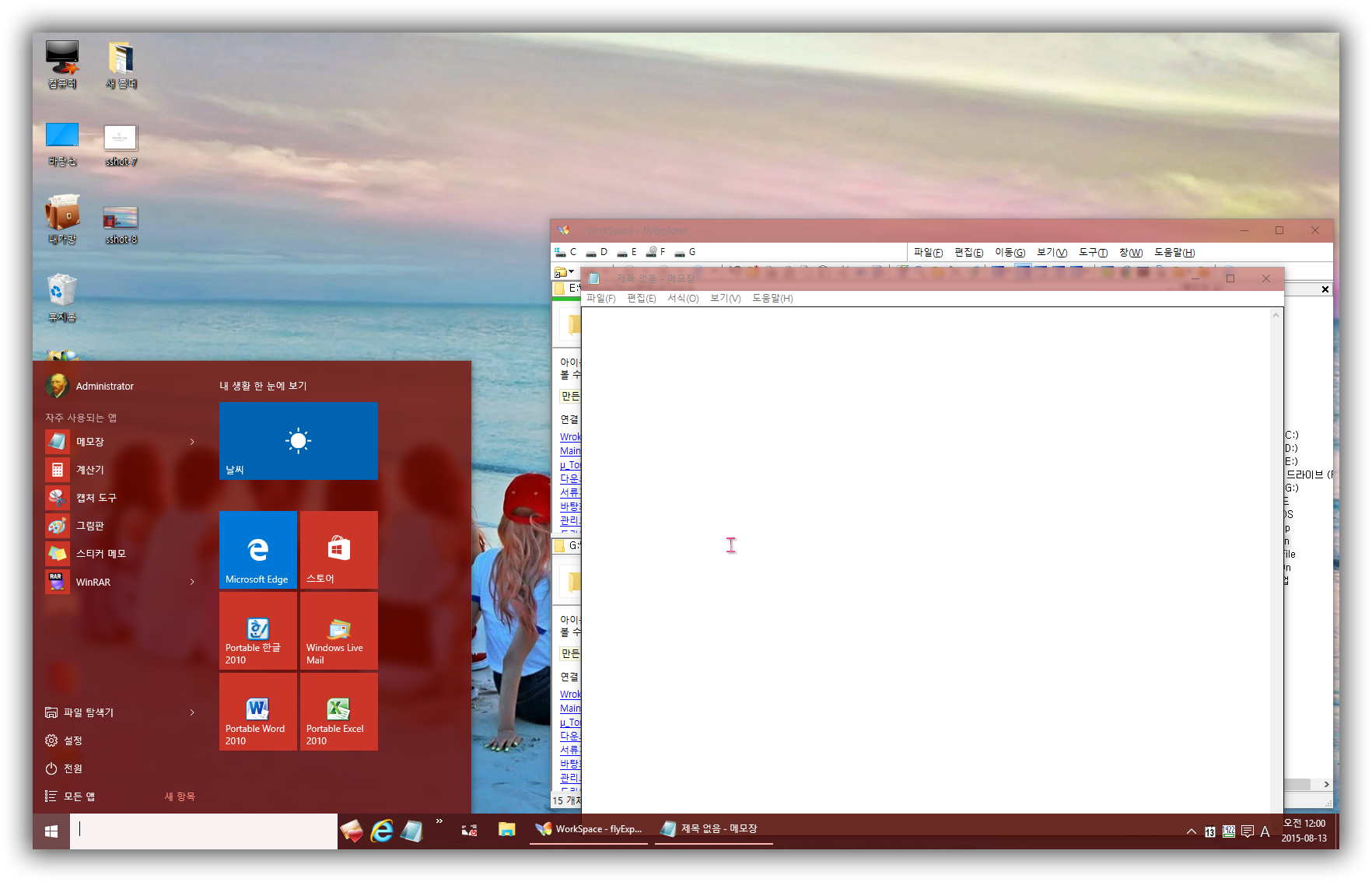Launch Portable Excel 2010 tile
Image resolution: width=1372 pixels, height=882 pixels.
338,712
